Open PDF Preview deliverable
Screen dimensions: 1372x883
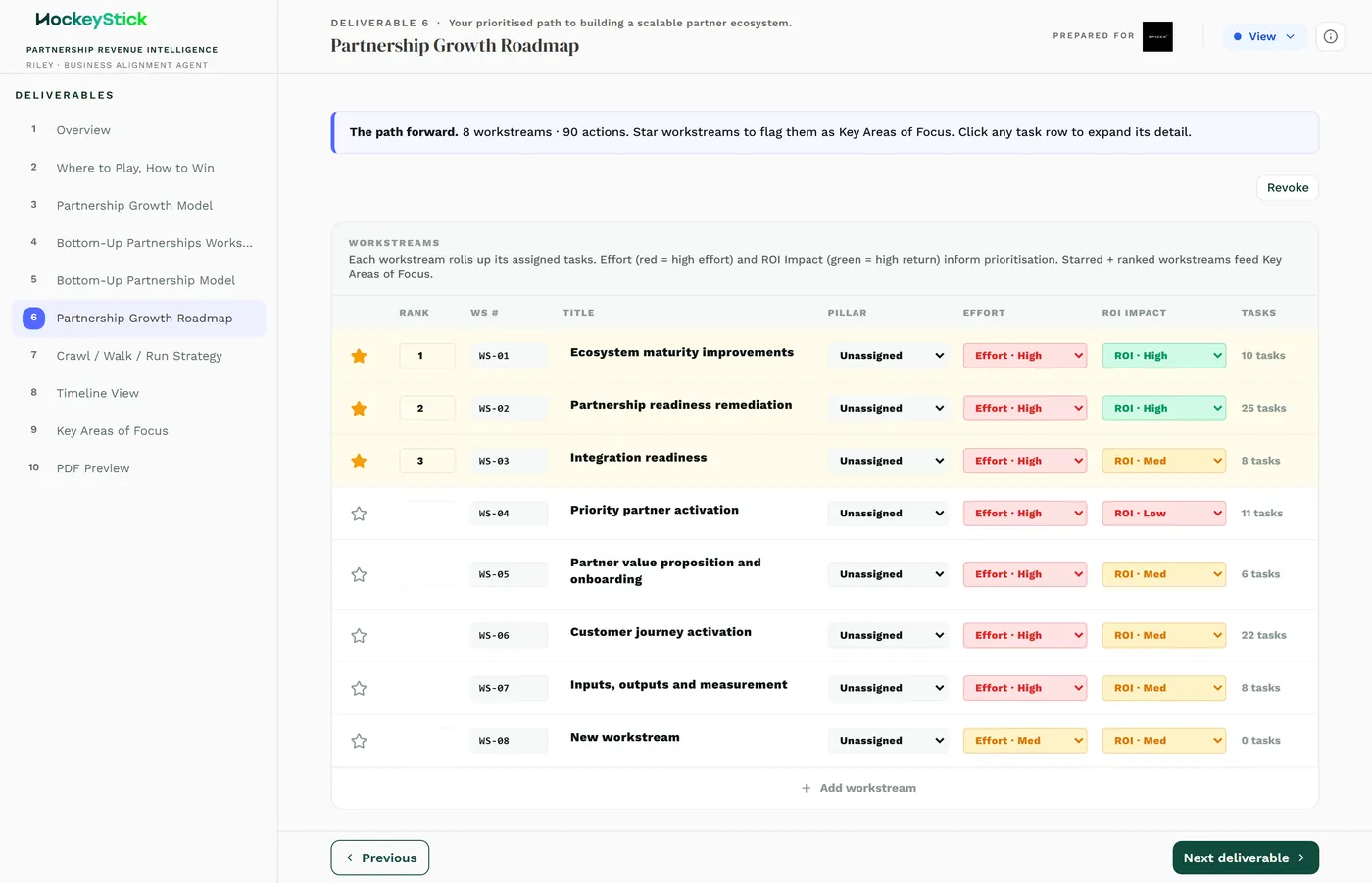138,468
